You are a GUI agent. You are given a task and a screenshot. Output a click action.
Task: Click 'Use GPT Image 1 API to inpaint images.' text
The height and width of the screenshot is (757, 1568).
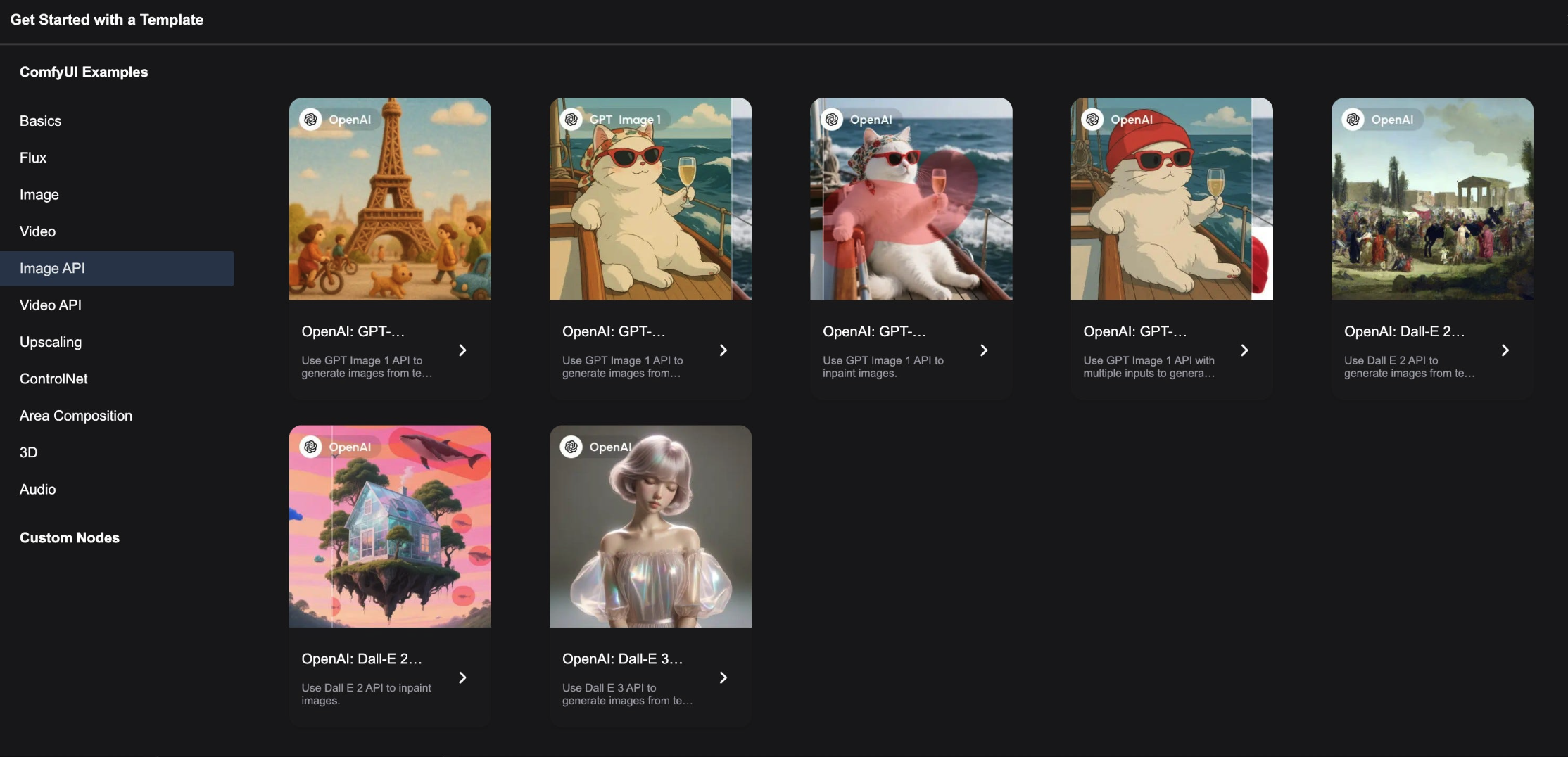pyautogui.click(x=883, y=367)
